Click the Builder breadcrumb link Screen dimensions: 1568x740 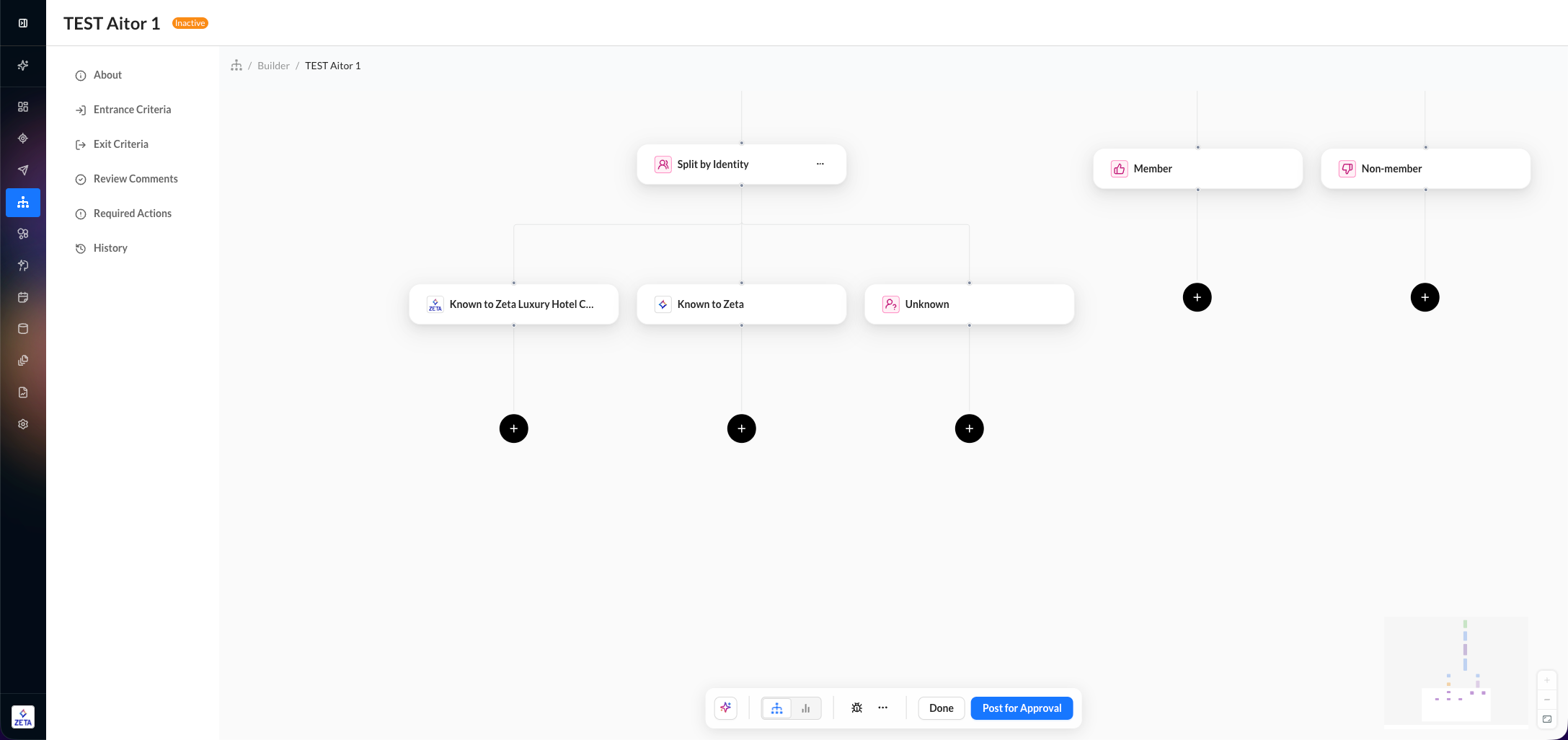[273, 66]
